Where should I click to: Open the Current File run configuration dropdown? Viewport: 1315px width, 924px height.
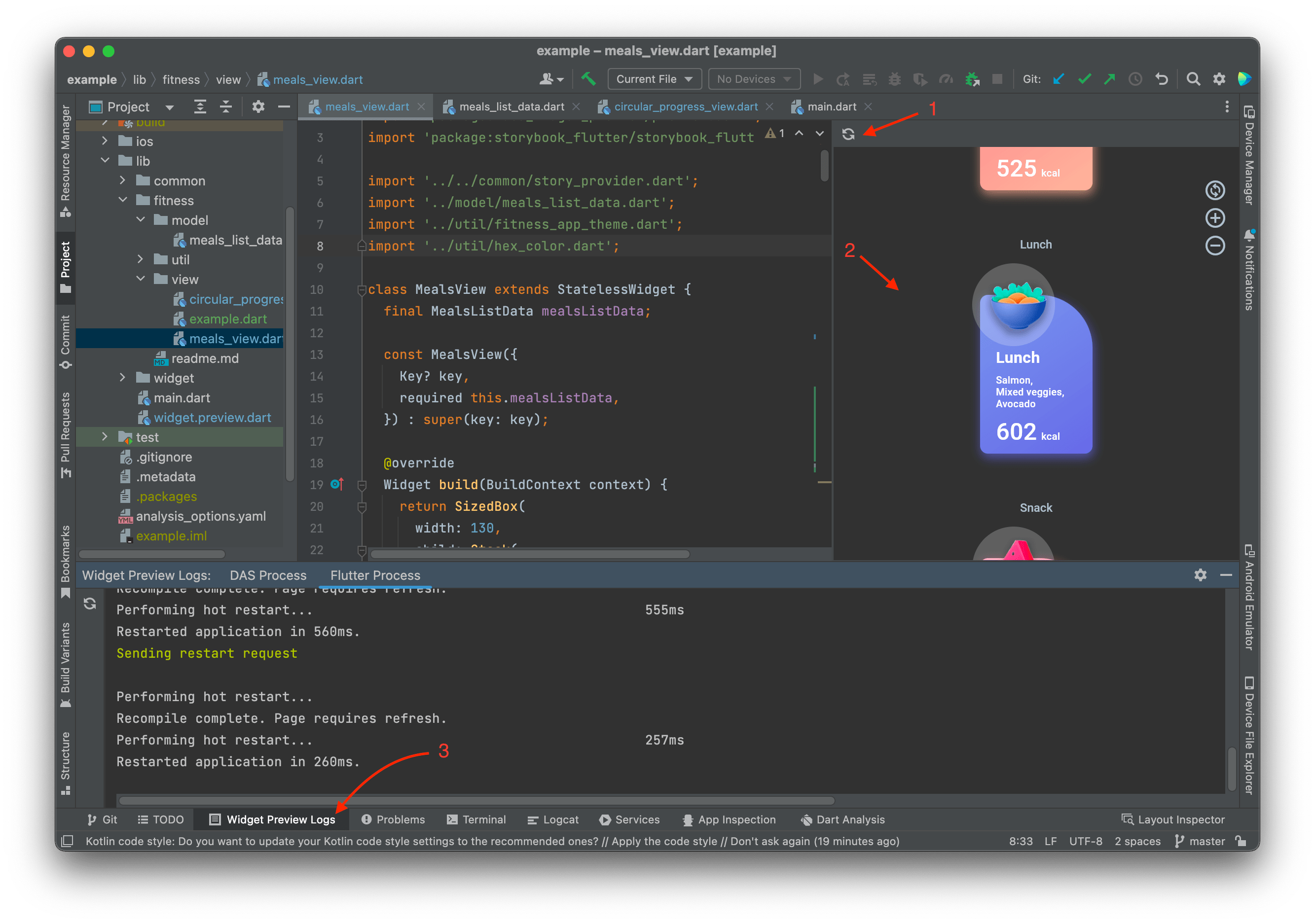click(654, 79)
